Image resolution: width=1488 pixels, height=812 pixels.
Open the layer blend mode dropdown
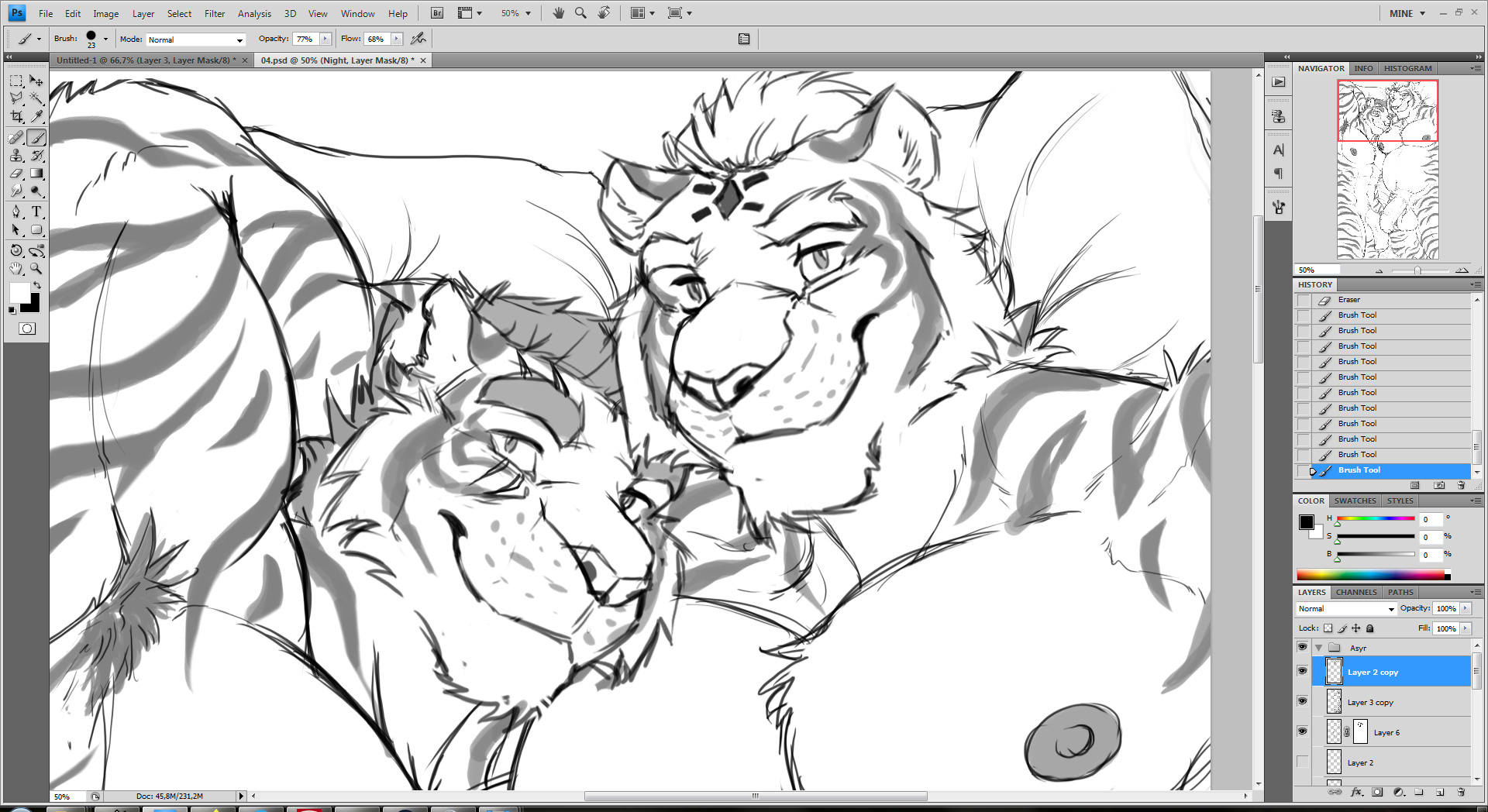(1347, 609)
